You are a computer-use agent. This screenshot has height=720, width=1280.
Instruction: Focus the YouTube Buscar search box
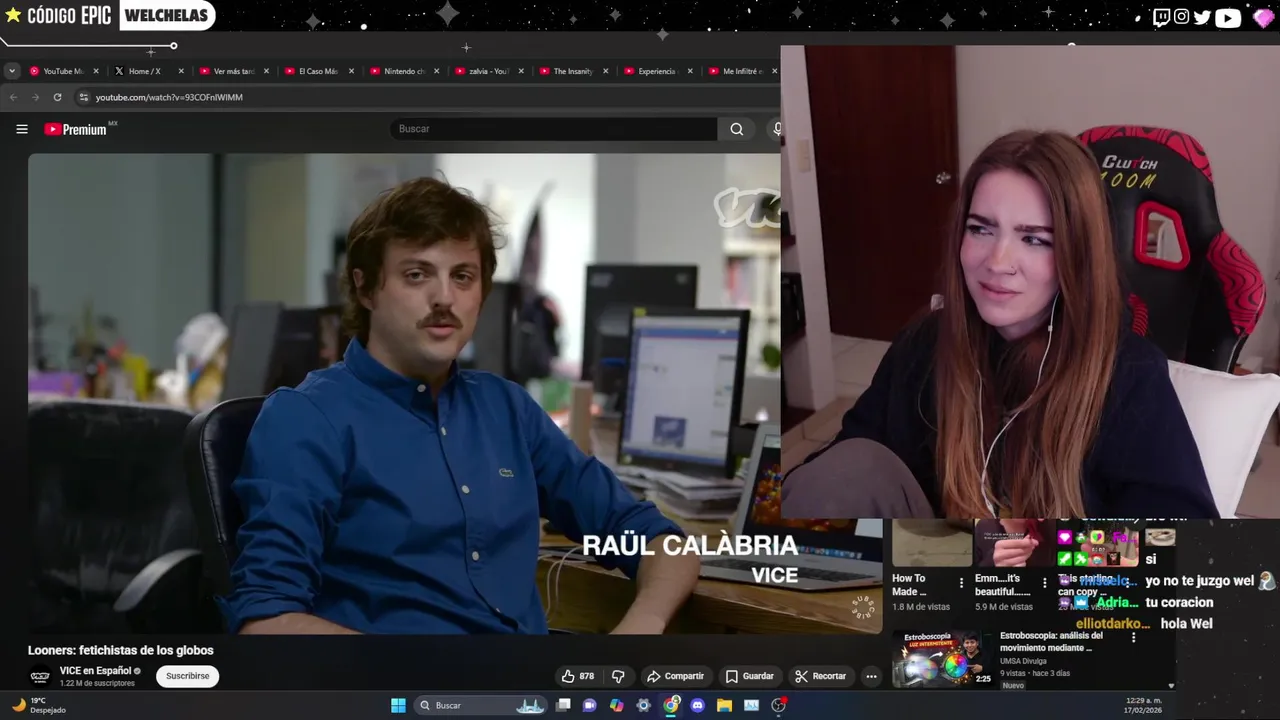553,129
